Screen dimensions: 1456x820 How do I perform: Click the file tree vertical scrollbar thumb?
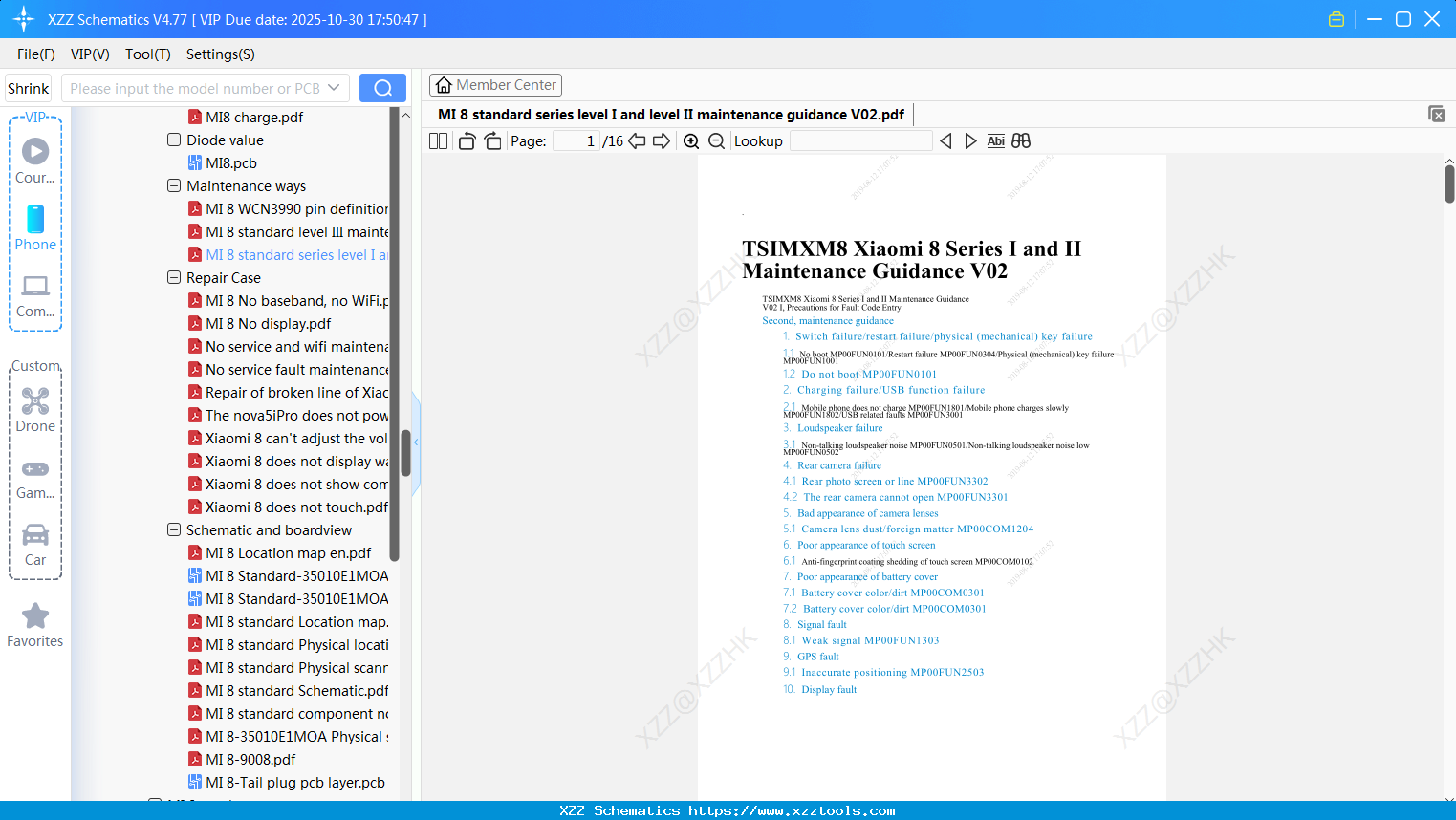[x=405, y=453]
